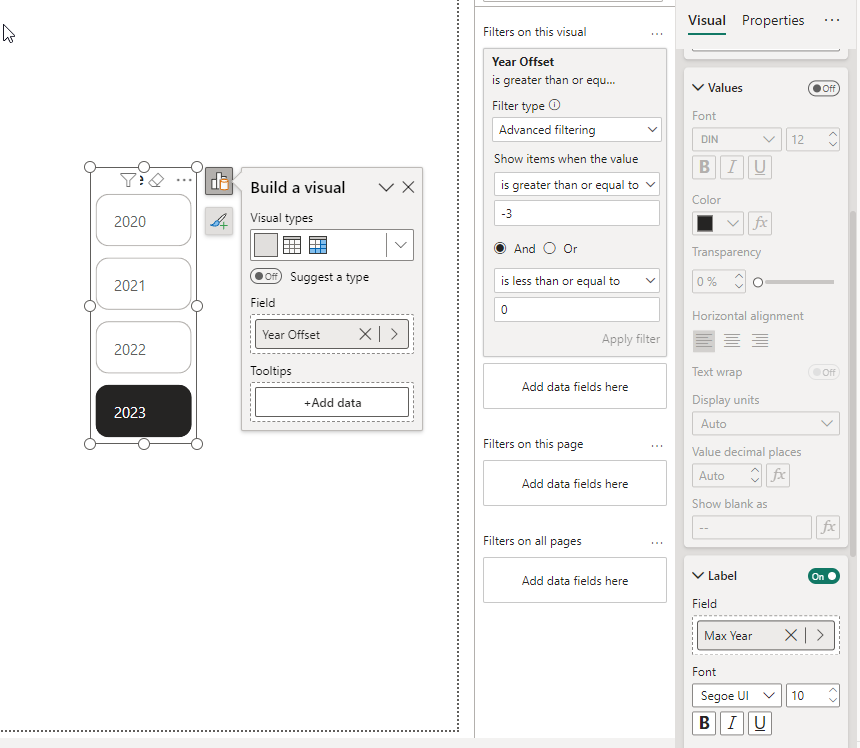Select the table visual type icon
Viewport: 860px width, 748px height.
[x=292, y=245]
